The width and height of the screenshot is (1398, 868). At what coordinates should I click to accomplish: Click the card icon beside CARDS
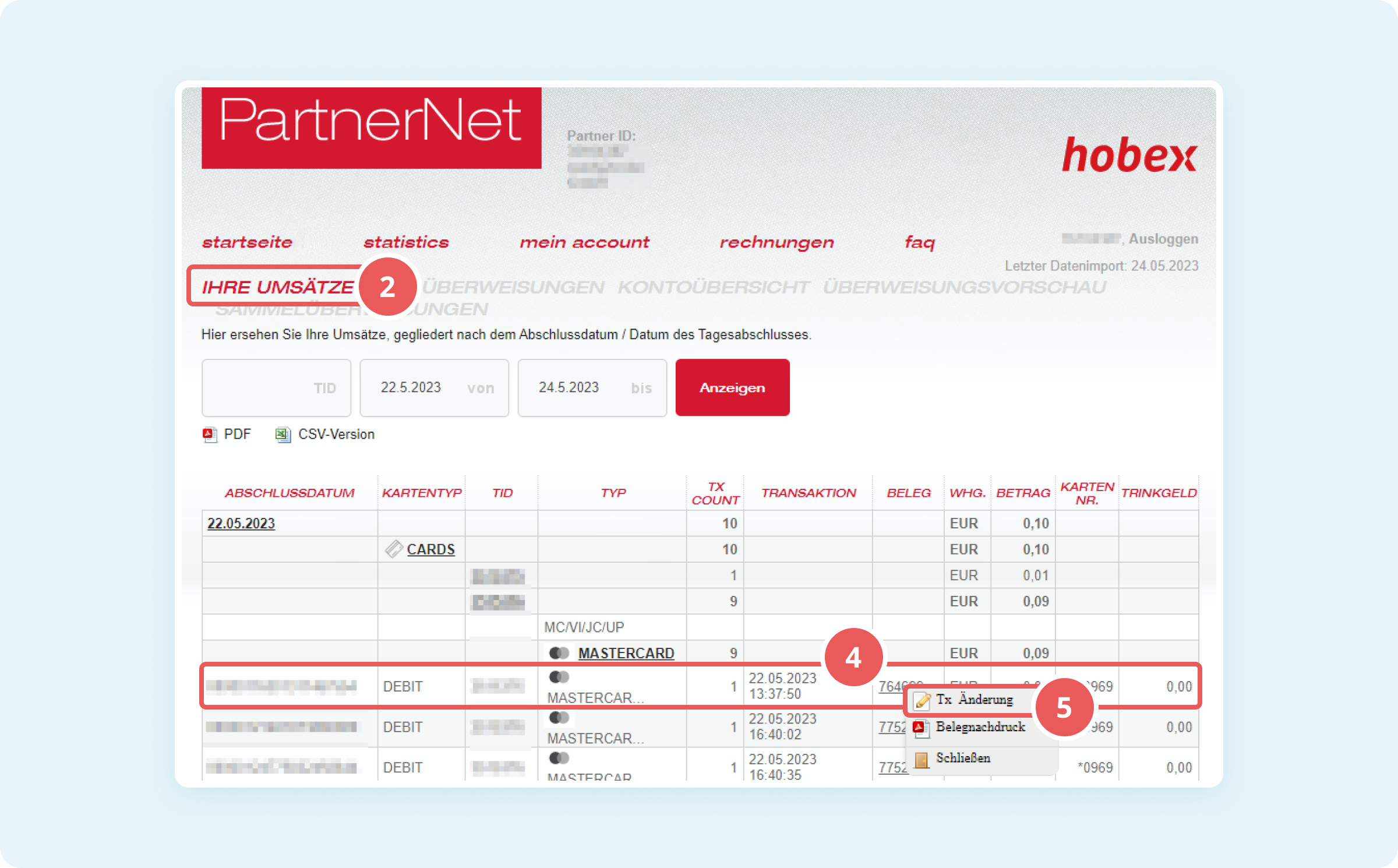[394, 549]
